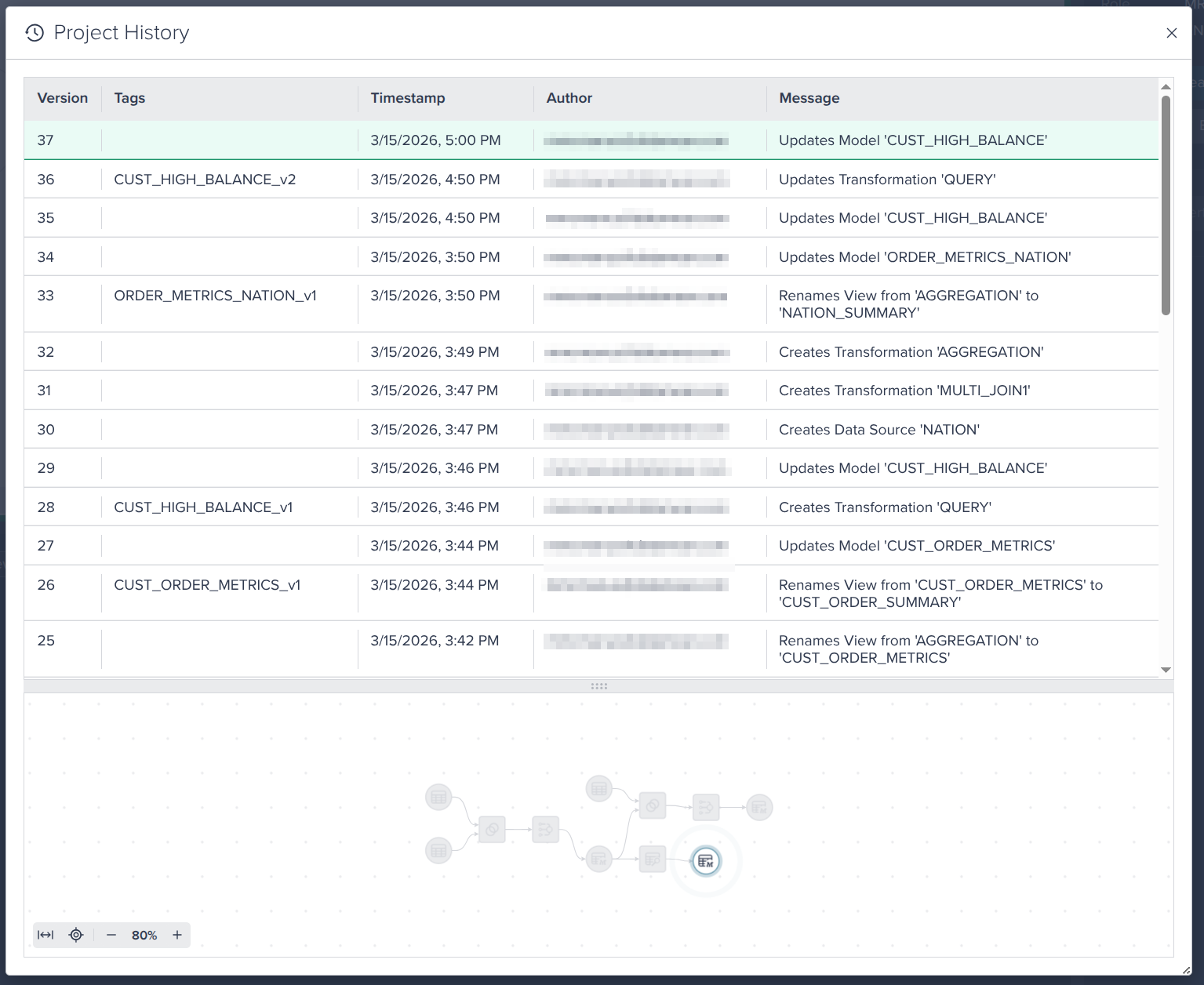Click the 80% zoom level indicator
The image size is (1204, 985).
[x=144, y=935]
